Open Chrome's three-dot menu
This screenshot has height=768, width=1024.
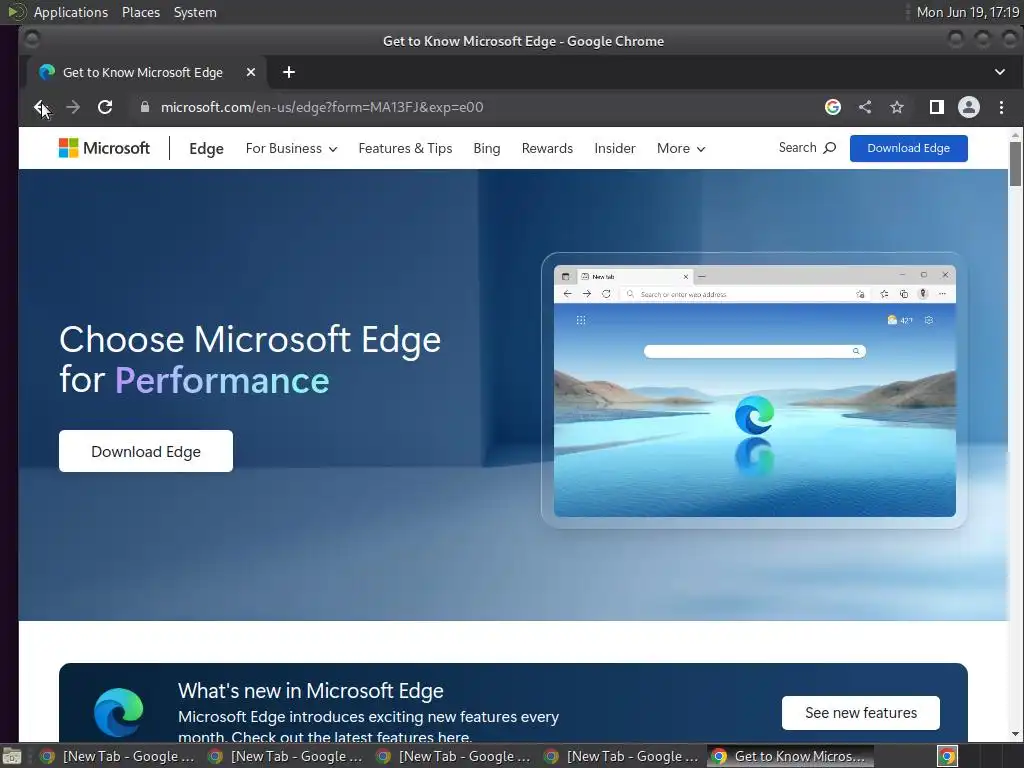(1001, 107)
